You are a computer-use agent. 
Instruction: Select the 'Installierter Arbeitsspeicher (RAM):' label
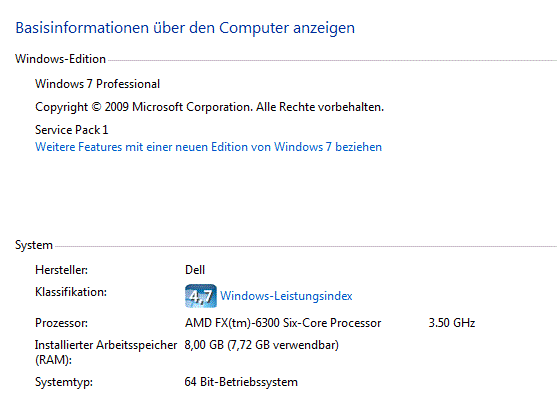click(106, 352)
